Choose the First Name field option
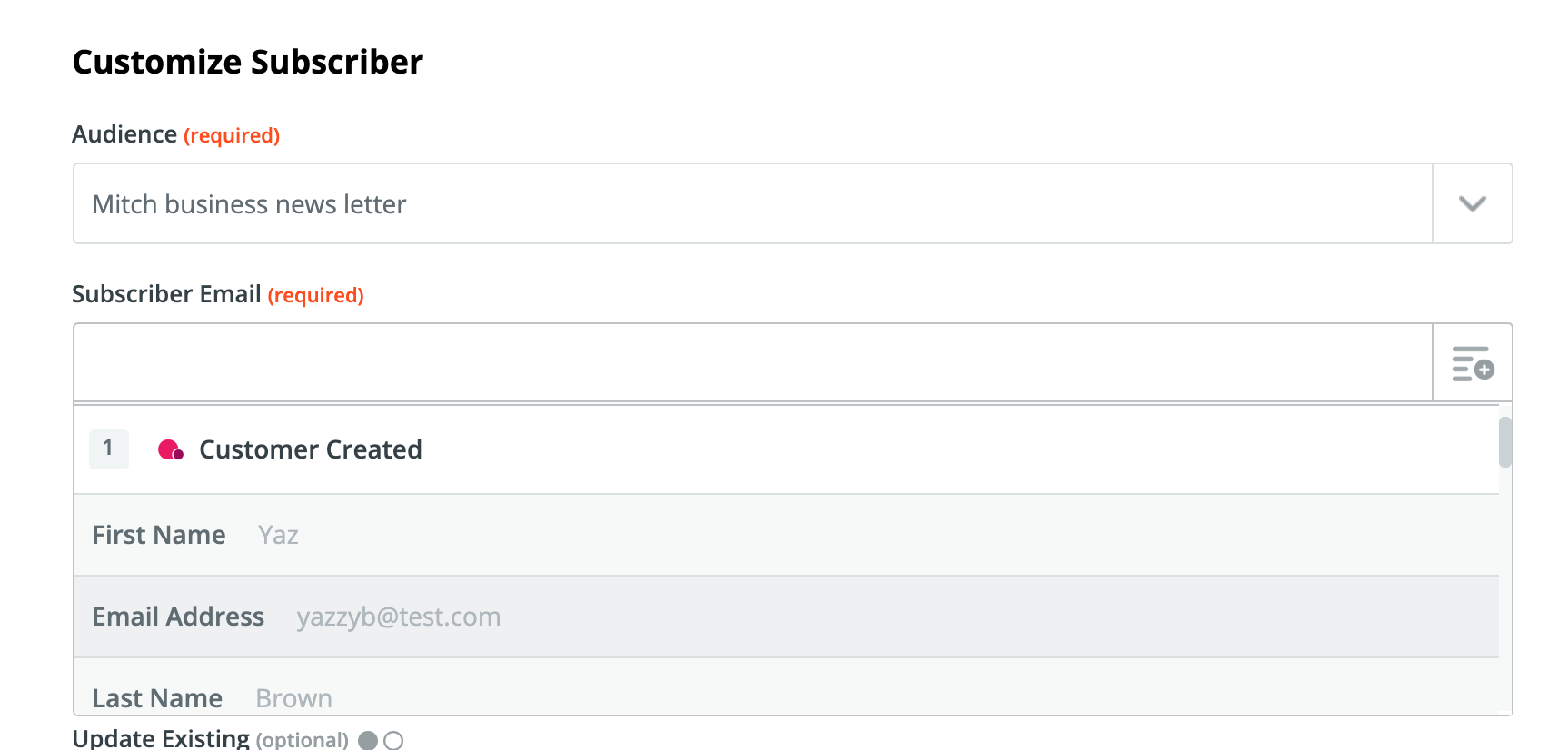The height and width of the screenshot is (750, 1568). [x=159, y=535]
